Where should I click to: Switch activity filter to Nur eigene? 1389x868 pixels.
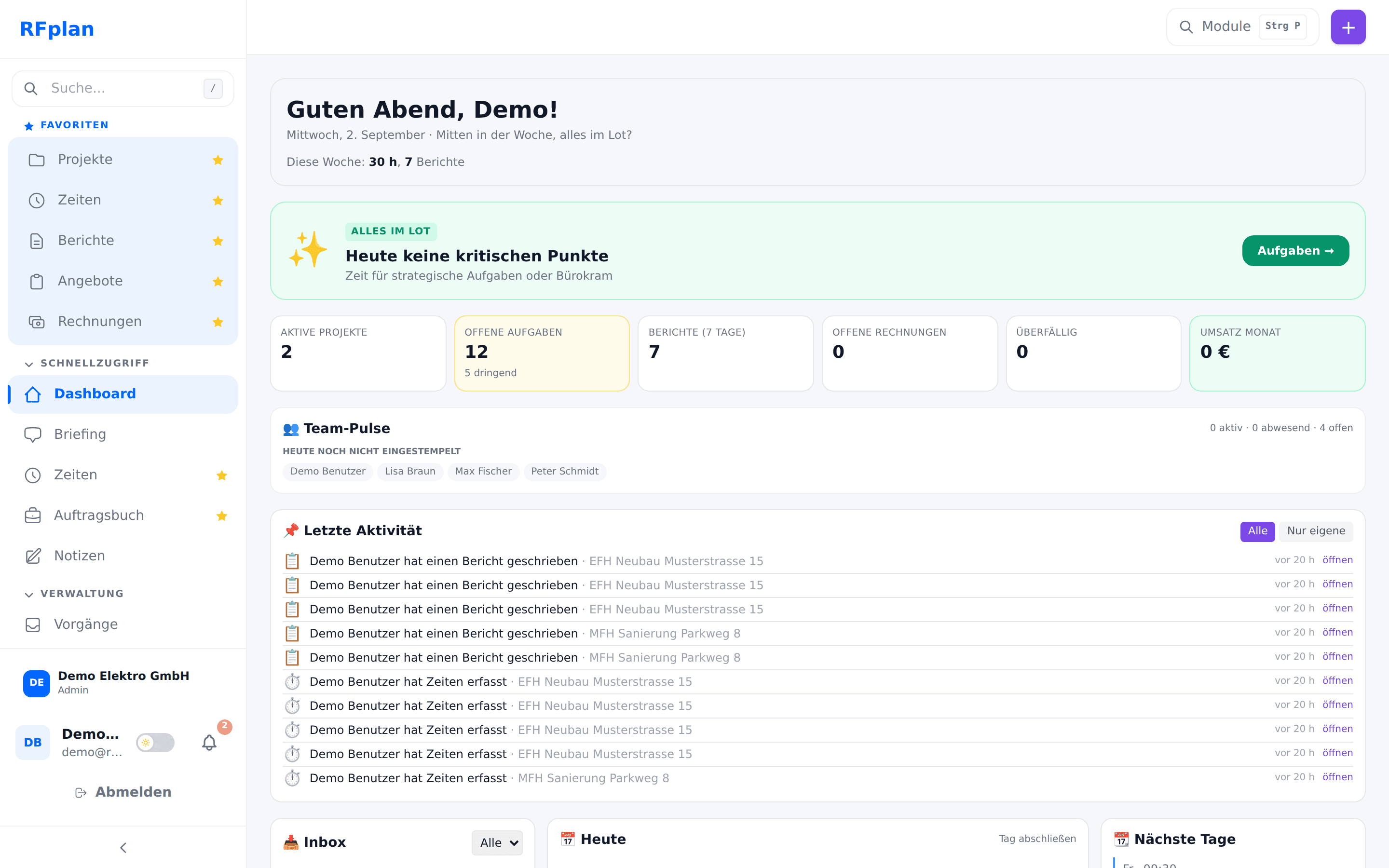(x=1316, y=531)
